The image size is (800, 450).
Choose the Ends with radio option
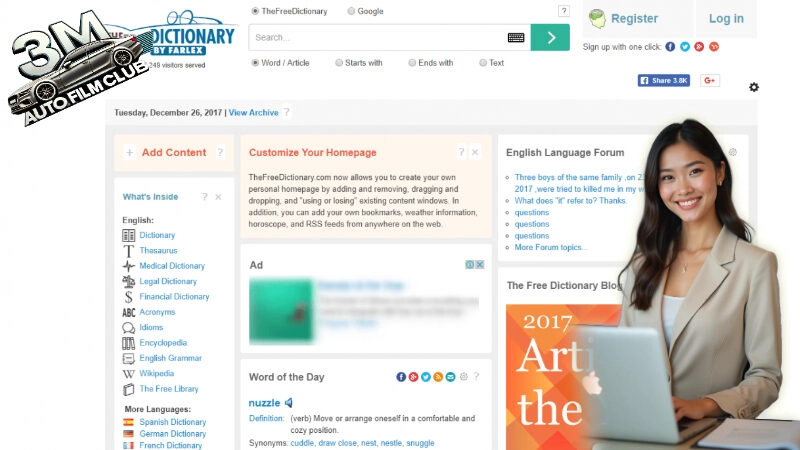tap(412, 63)
